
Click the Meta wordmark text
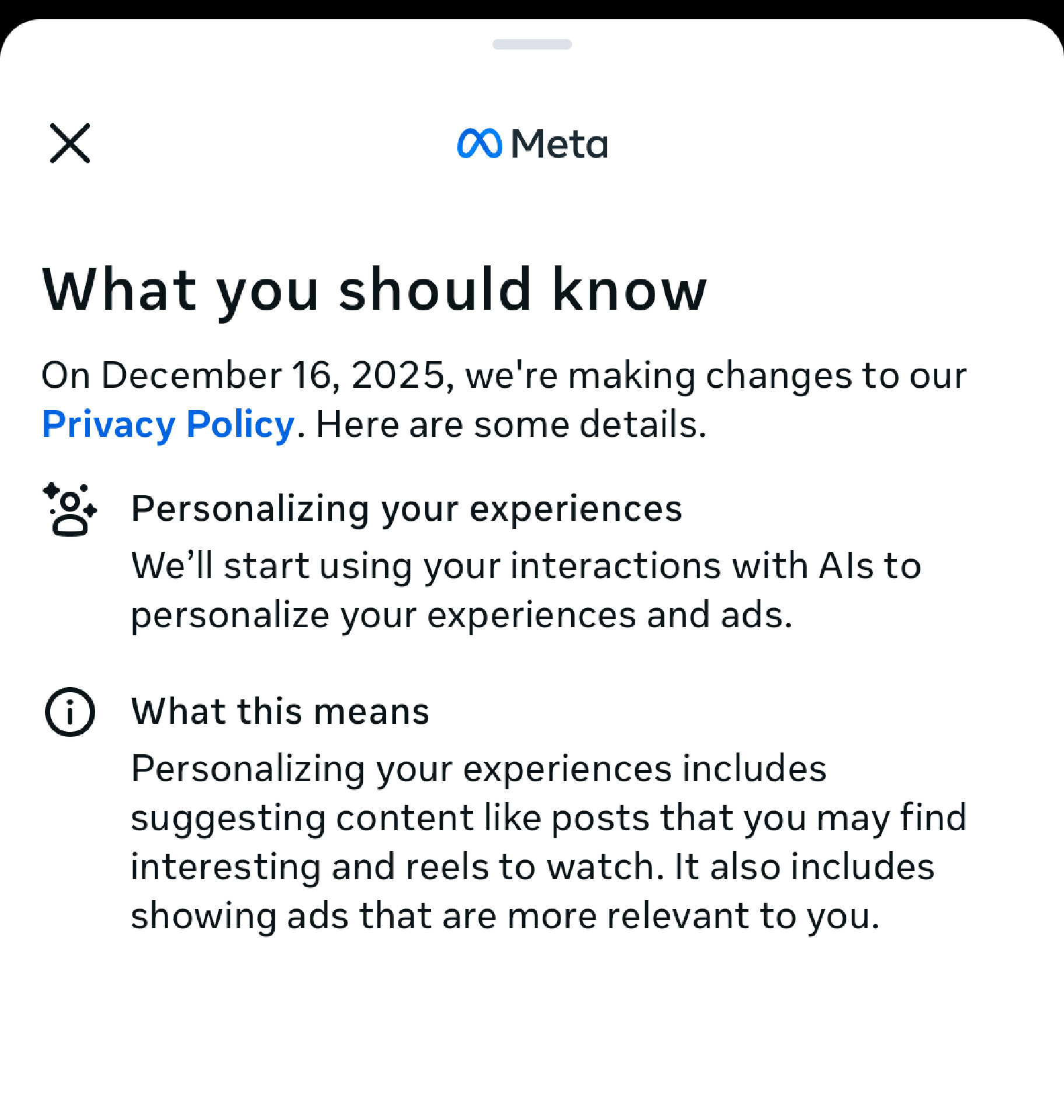click(x=559, y=144)
